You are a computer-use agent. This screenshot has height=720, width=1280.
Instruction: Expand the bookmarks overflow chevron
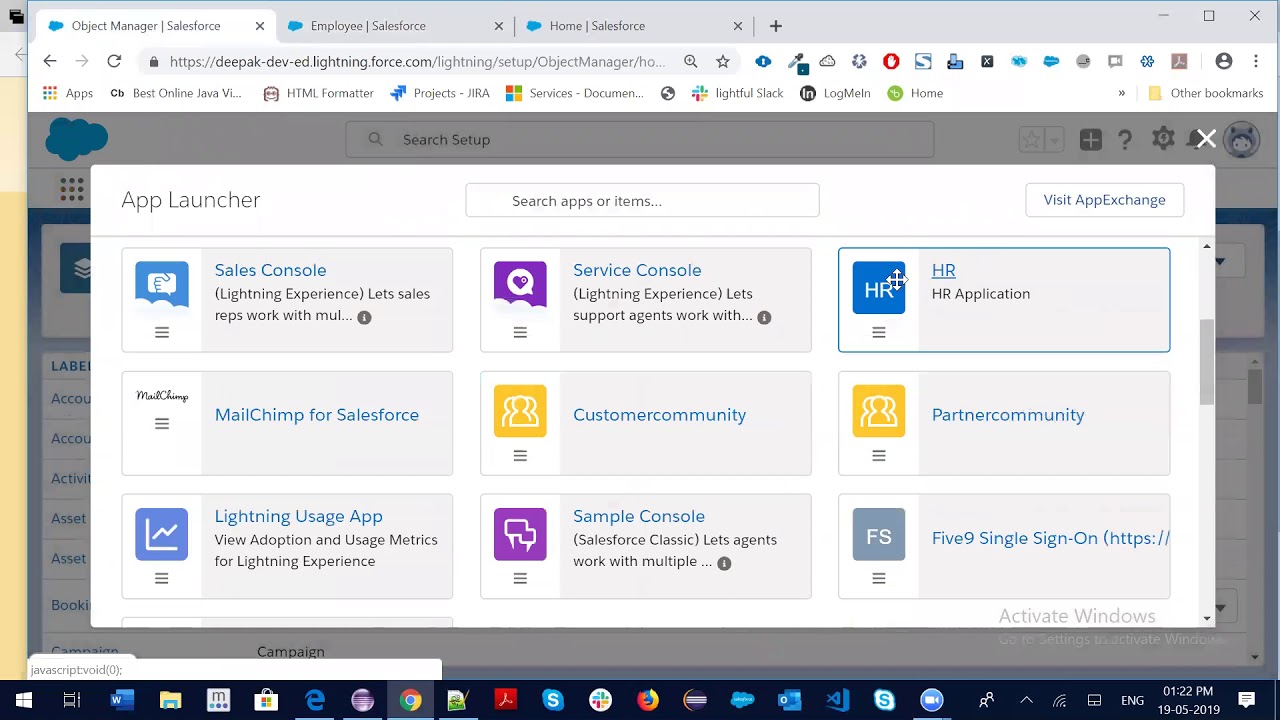pyautogui.click(x=1121, y=93)
